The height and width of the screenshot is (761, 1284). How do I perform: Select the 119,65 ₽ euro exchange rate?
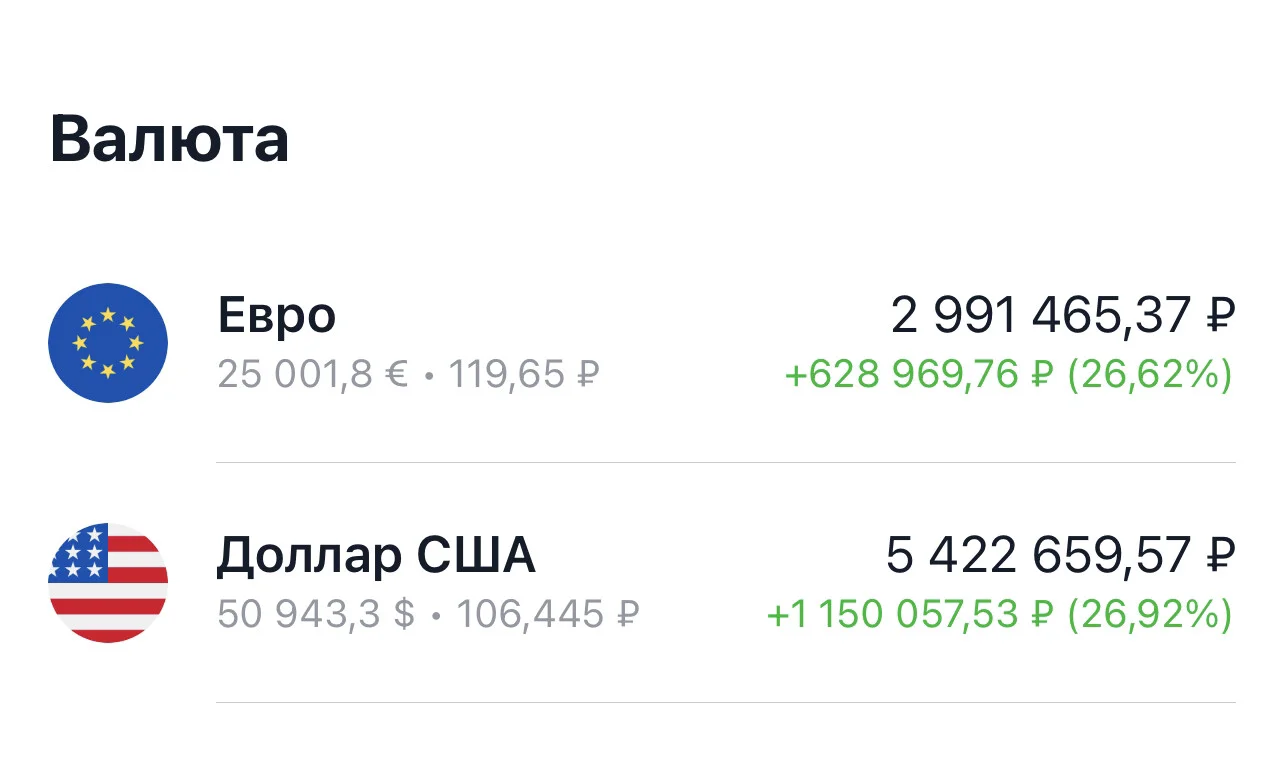(524, 375)
